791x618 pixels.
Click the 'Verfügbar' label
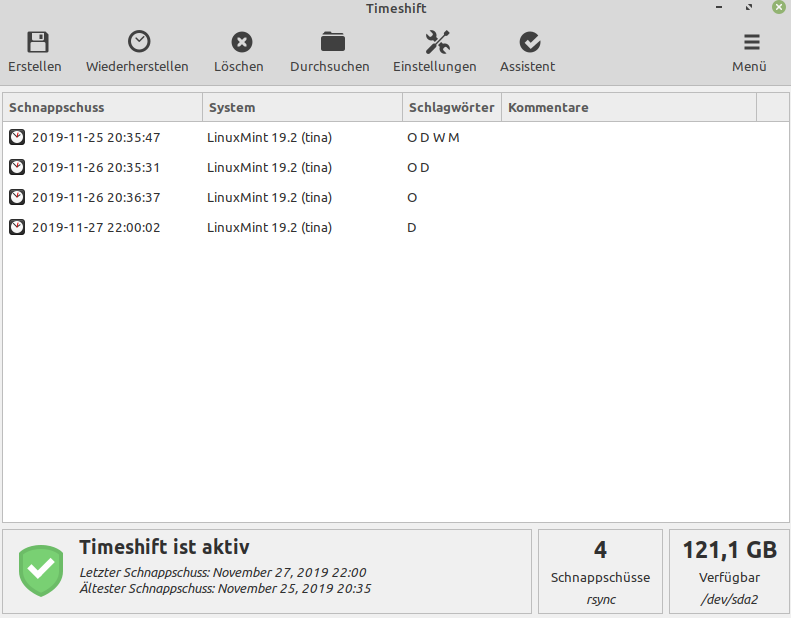click(x=729, y=578)
